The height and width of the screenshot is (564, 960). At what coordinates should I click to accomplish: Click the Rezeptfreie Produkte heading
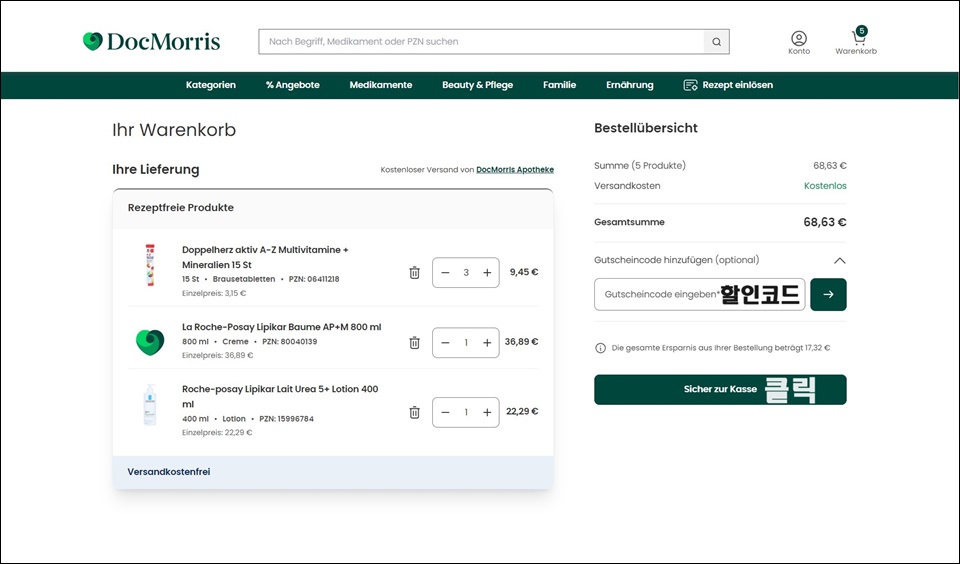181,208
